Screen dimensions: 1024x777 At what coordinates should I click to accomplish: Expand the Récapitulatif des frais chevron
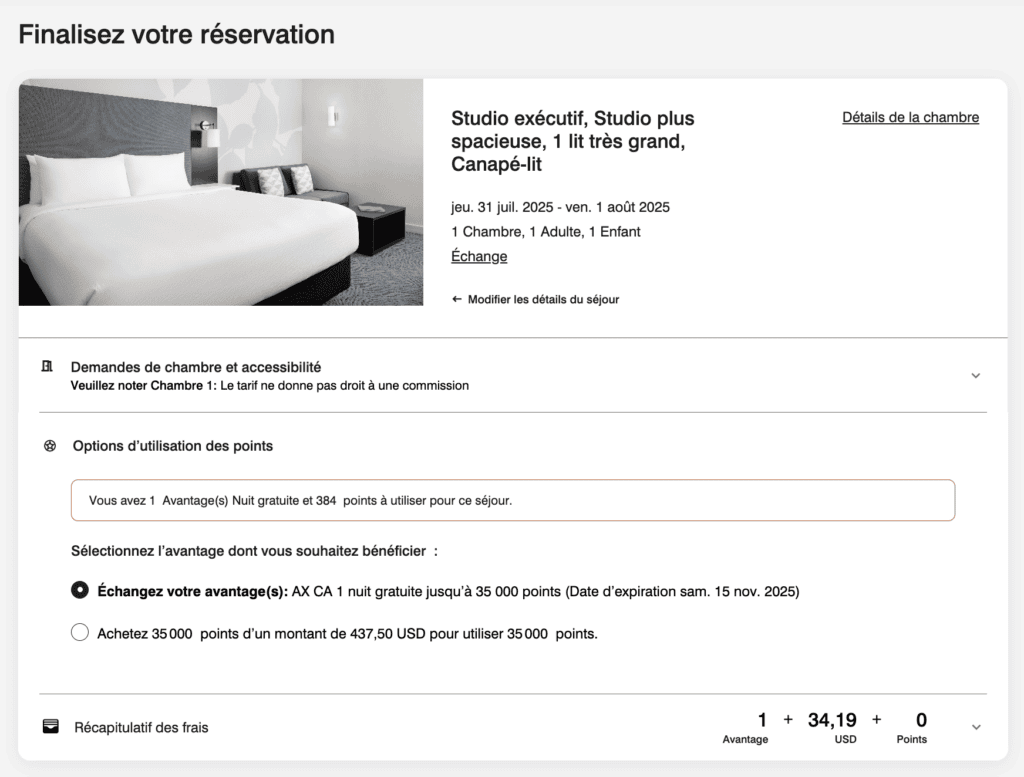tap(976, 727)
